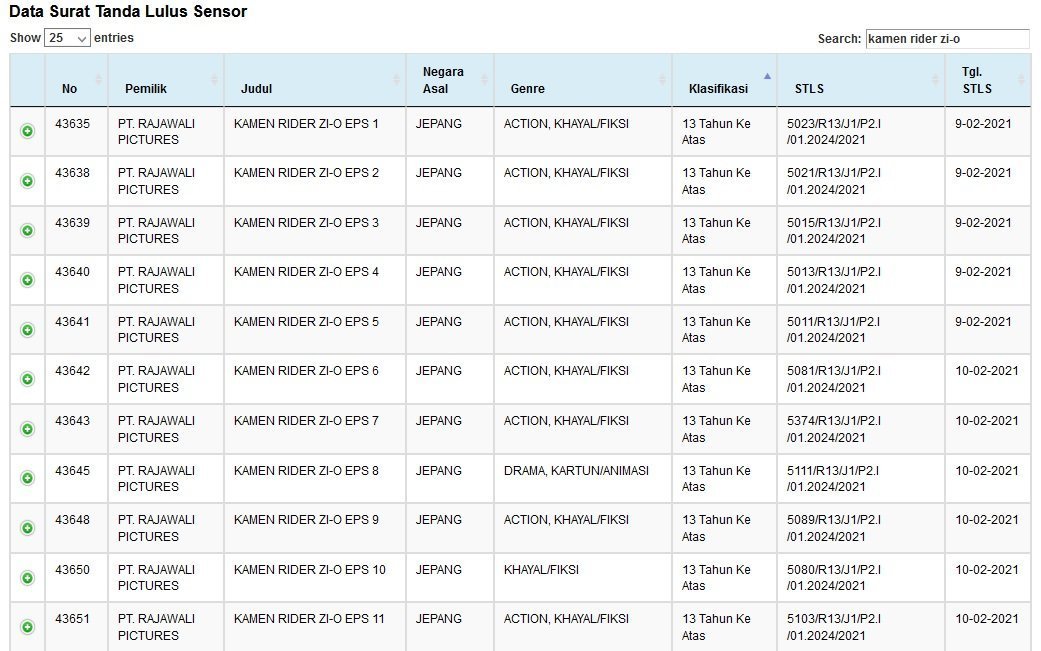Screen dimensions: 1041x651
Task: Open details icon for KAMEN RIDER ZI-O EPS 4
Action: 27,280
